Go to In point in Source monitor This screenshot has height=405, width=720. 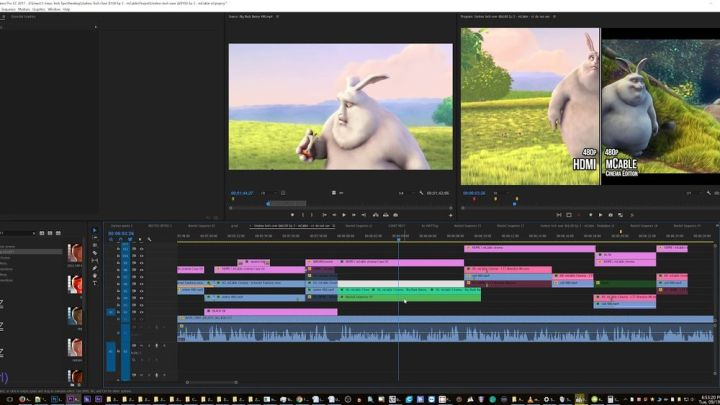point(324,215)
